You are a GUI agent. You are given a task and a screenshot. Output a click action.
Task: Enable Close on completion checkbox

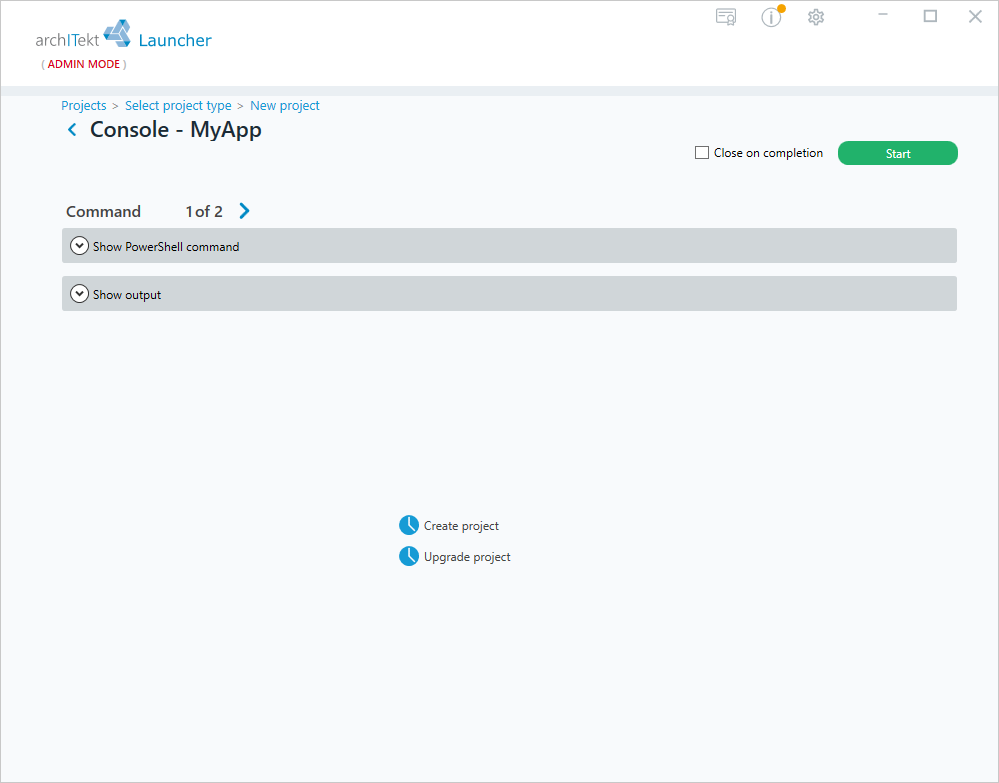[701, 153]
